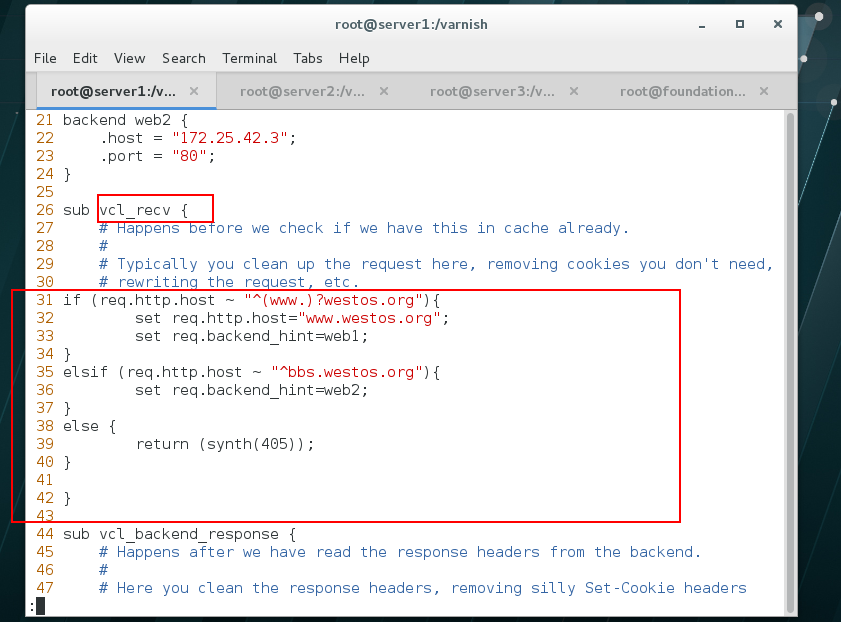Open the Terminal menu

pos(249,58)
